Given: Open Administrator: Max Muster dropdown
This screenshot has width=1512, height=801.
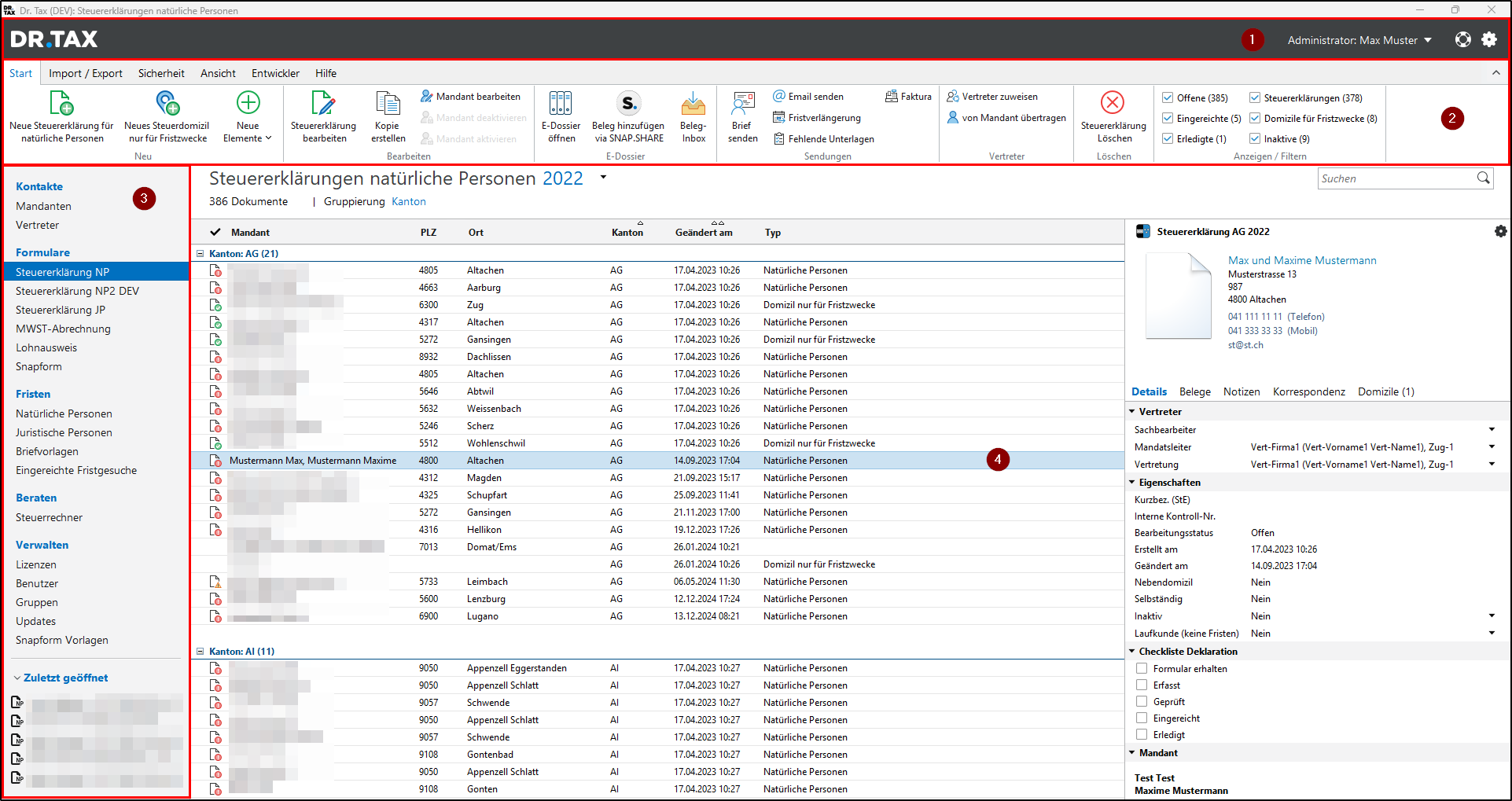Looking at the screenshot, I should (x=1359, y=40).
